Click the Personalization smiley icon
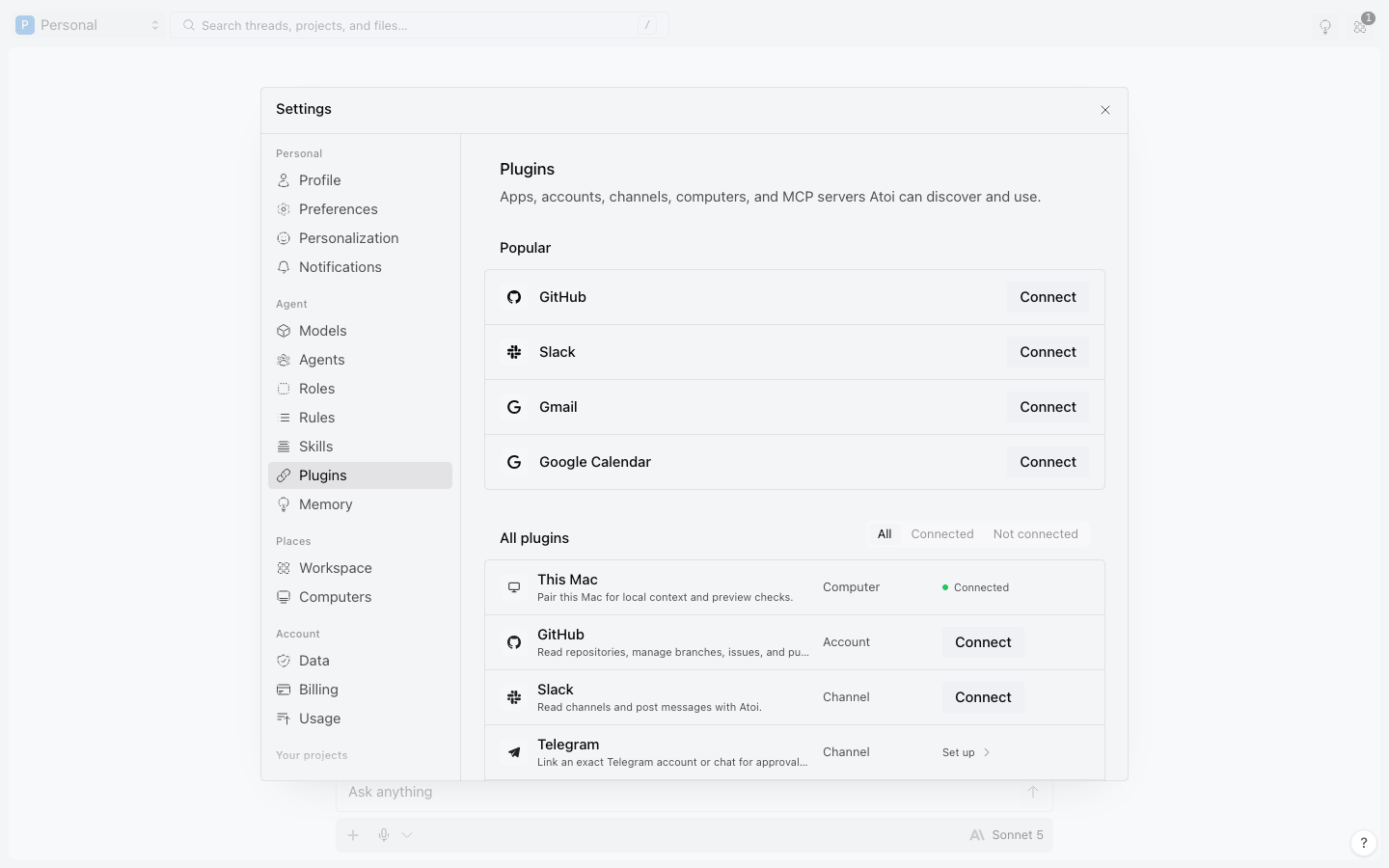Screen dimensions: 1389x868 [x=284, y=238]
